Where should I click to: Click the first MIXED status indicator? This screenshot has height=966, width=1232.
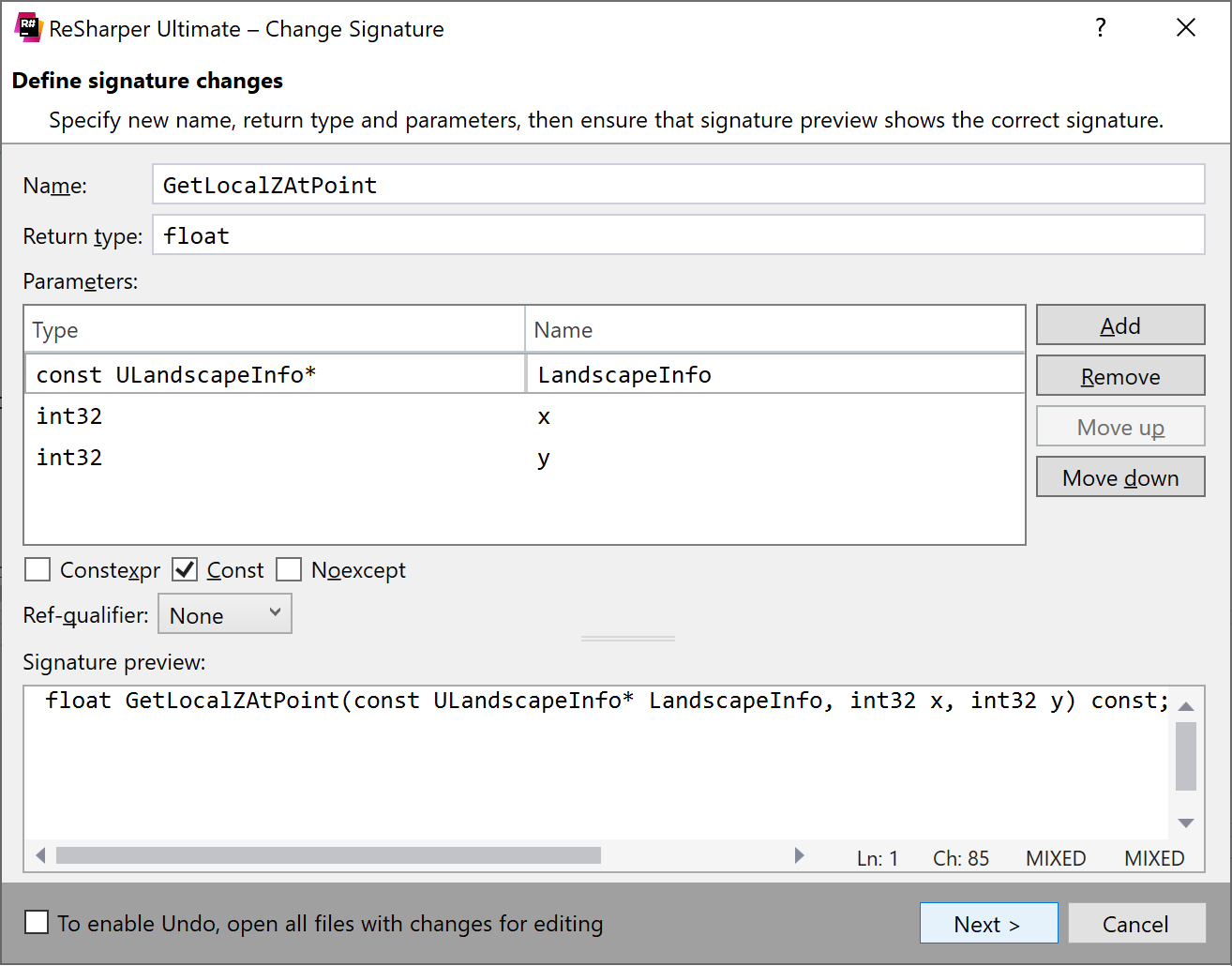point(1056,858)
